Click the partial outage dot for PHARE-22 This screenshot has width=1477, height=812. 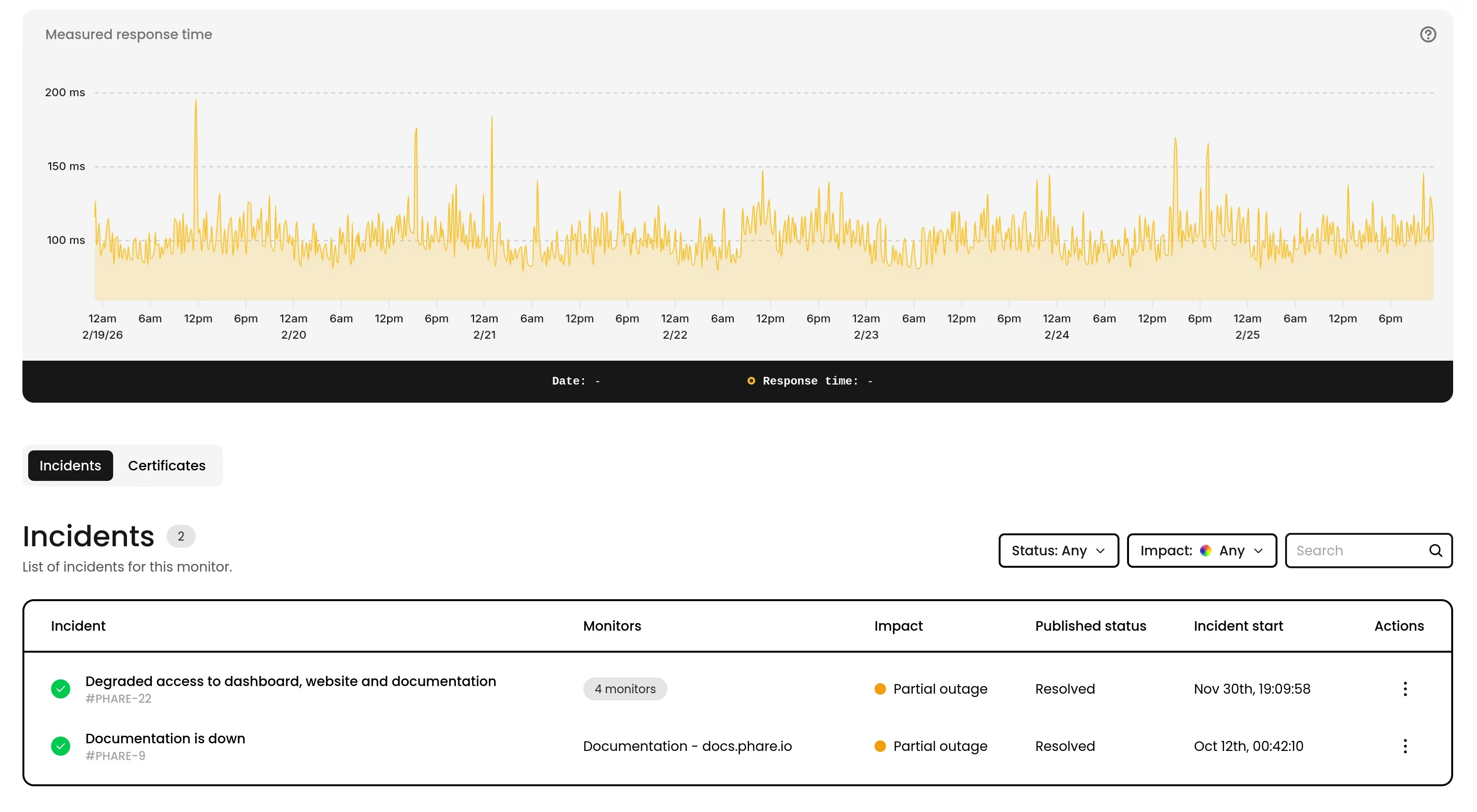(x=881, y=689)
